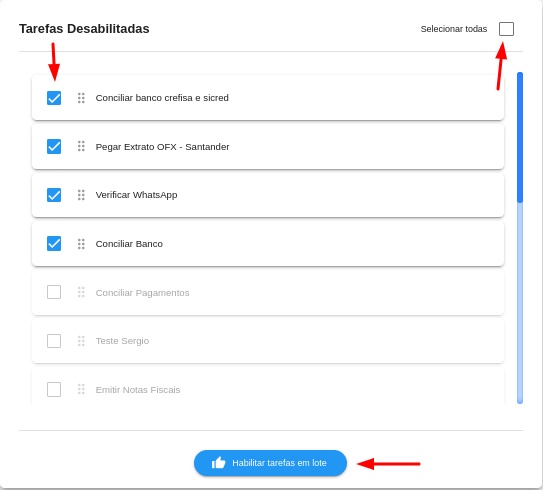Viewport: 543px width, 490px height.
Task: Uncheck the Conciliar Banco checkbox
Action: (54, 243)
